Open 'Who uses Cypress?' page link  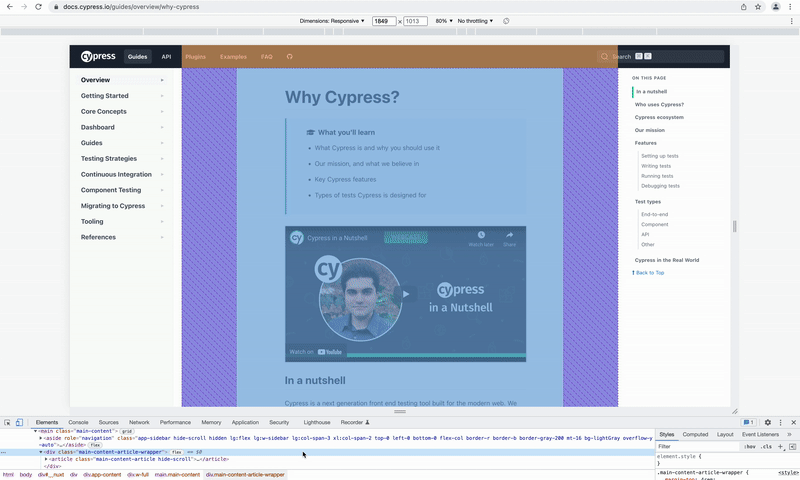pyautogui.click(x=659, y=105)
